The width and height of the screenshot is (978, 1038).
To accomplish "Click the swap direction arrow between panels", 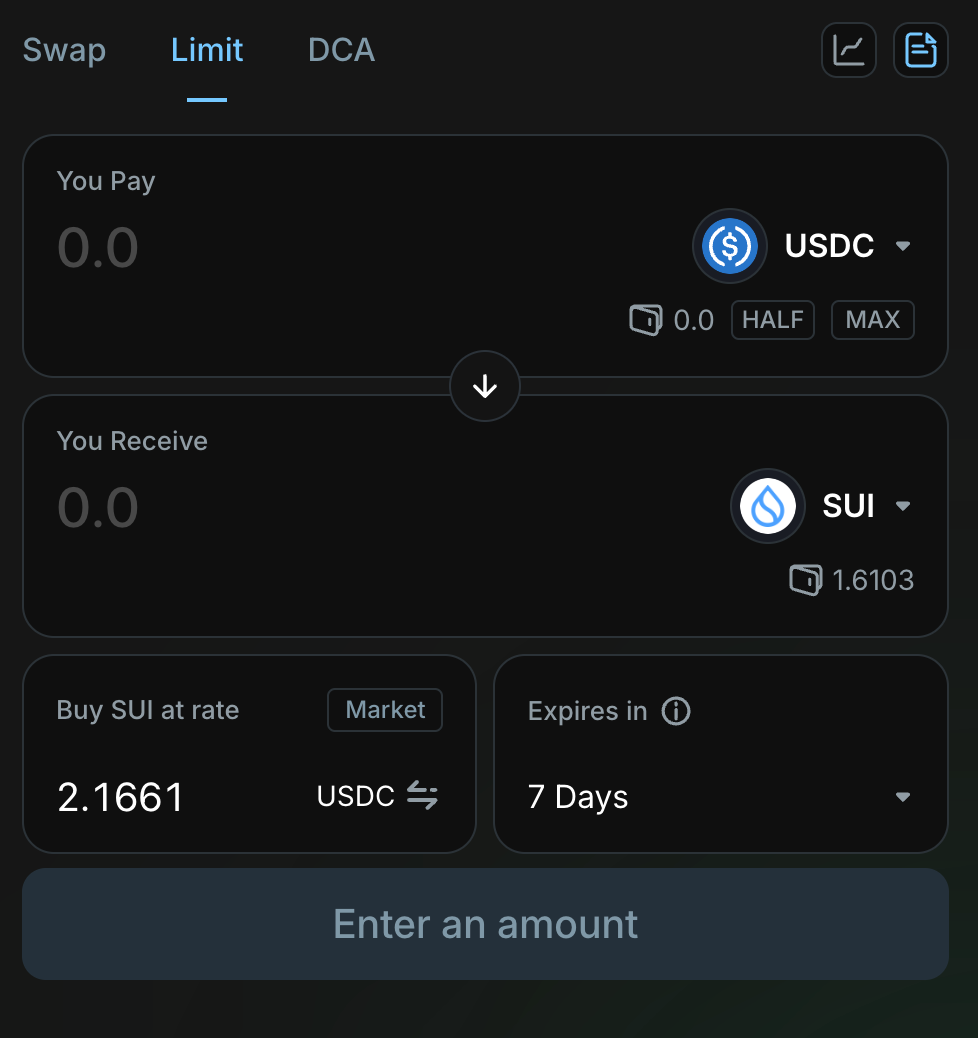I will (485, 386).
